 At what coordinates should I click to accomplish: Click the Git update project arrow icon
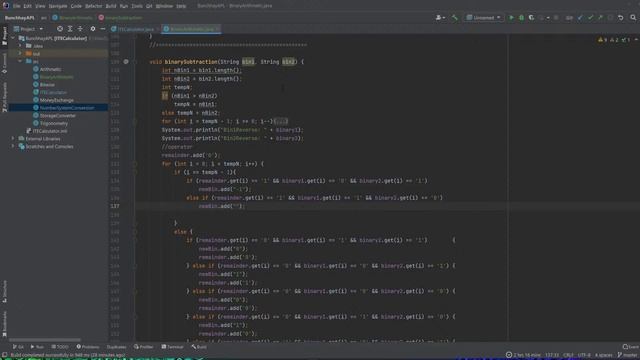(580, 18)
